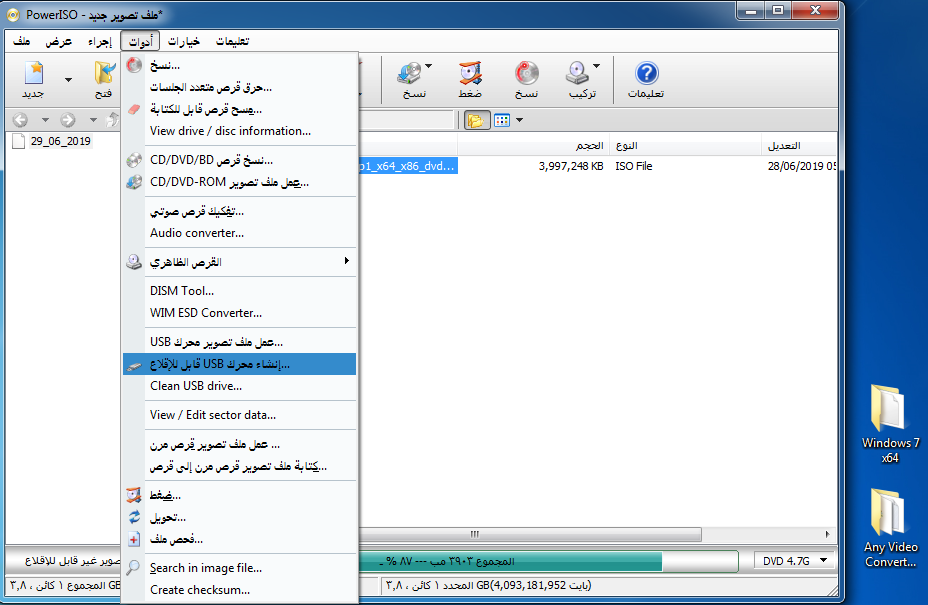
Task: Open the Help (تعليمات) menu
Action: tap(233, 41)
